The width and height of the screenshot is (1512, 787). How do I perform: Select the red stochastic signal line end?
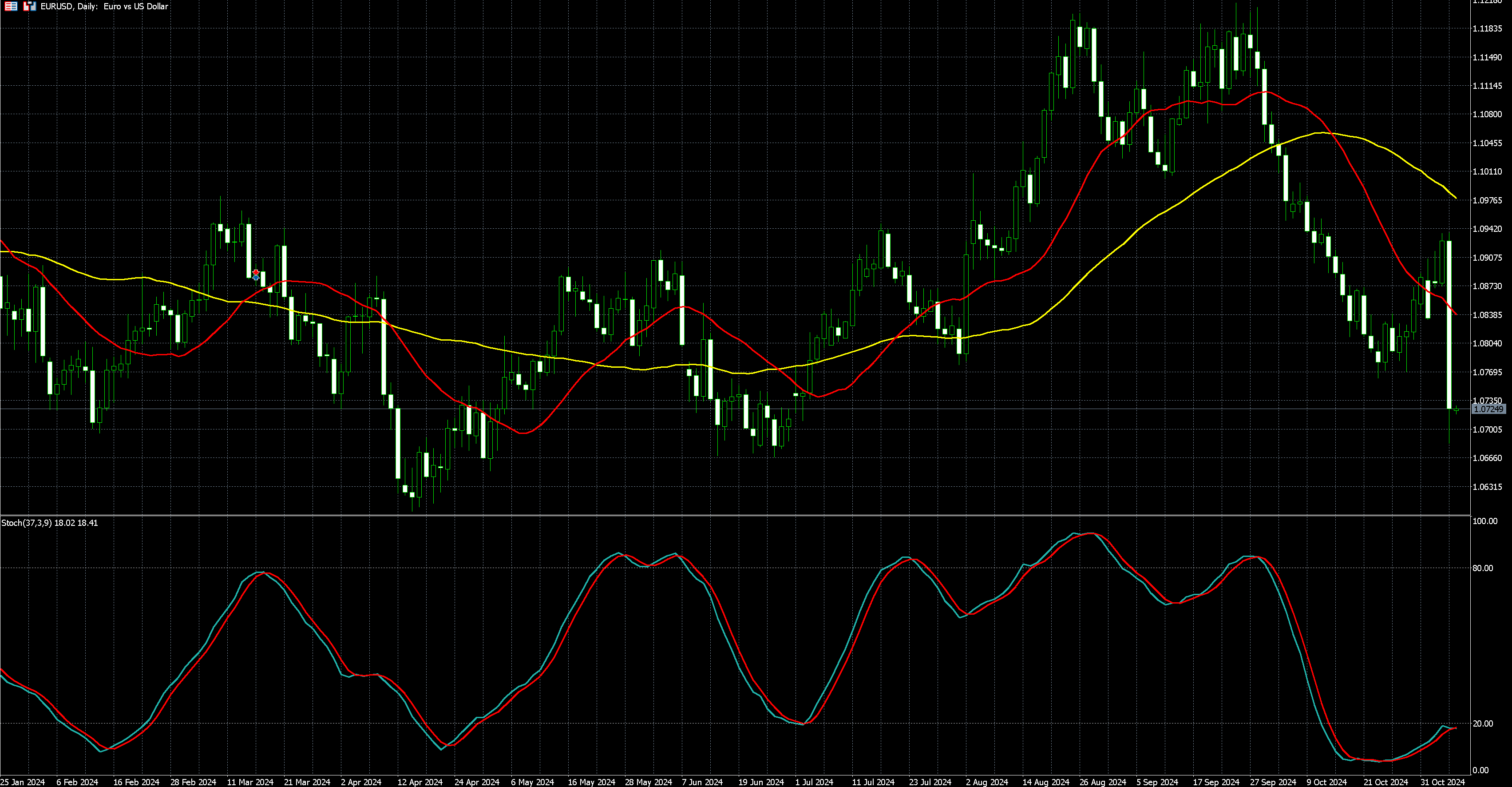(x=1456, y=728)
